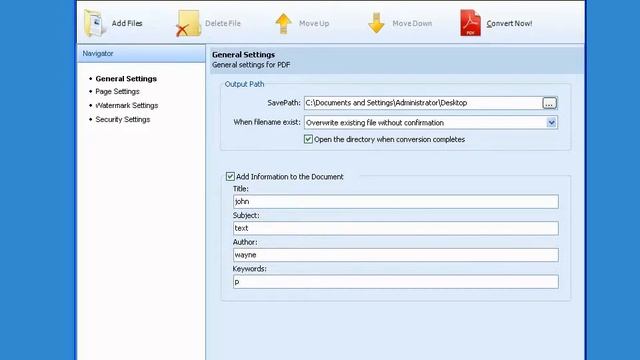Open the When filename exist dropdown

431,122
